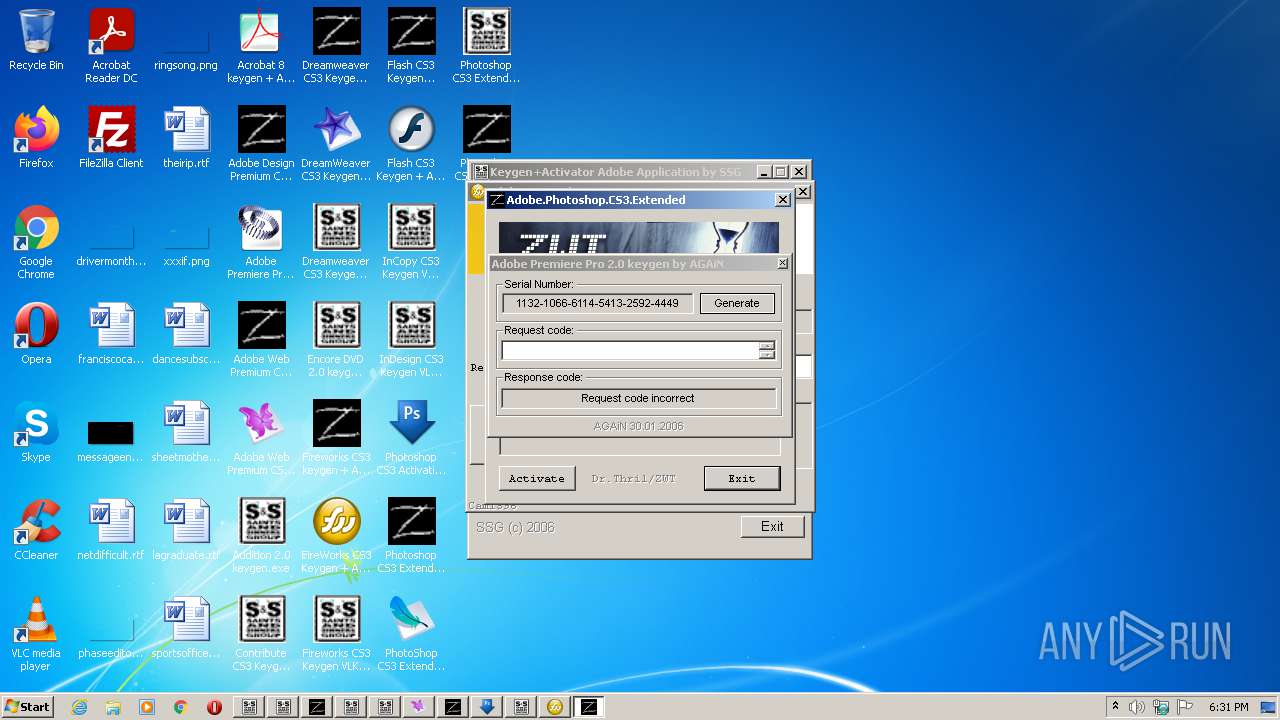Show hidden system tray icons
The height and width of the screenshot is (720, 1280).
(1115, 707)
